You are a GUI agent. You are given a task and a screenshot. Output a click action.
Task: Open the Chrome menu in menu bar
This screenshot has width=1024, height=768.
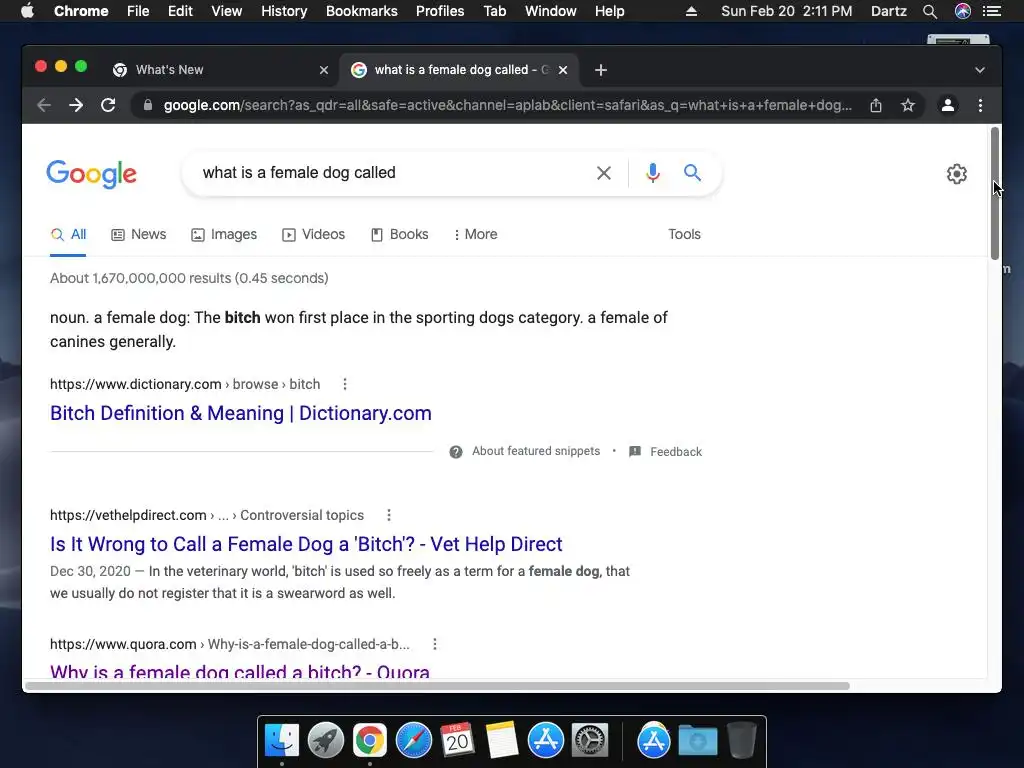point(81,11)
